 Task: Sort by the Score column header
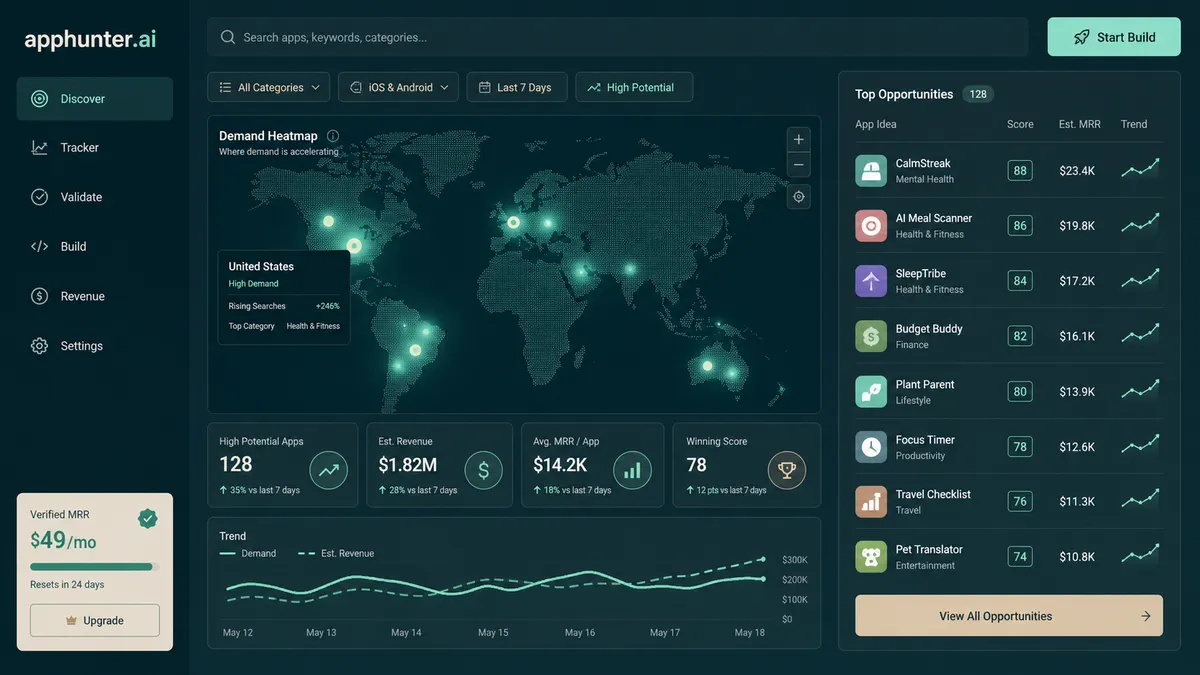point(1020,124)
